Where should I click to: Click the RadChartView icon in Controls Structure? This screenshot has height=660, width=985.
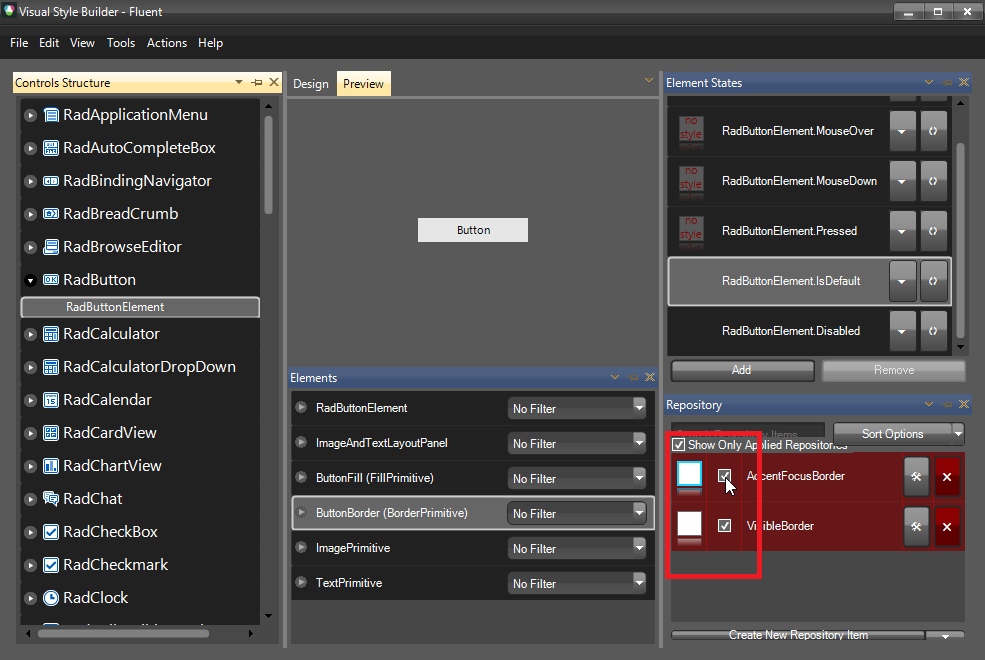point(52,465)
